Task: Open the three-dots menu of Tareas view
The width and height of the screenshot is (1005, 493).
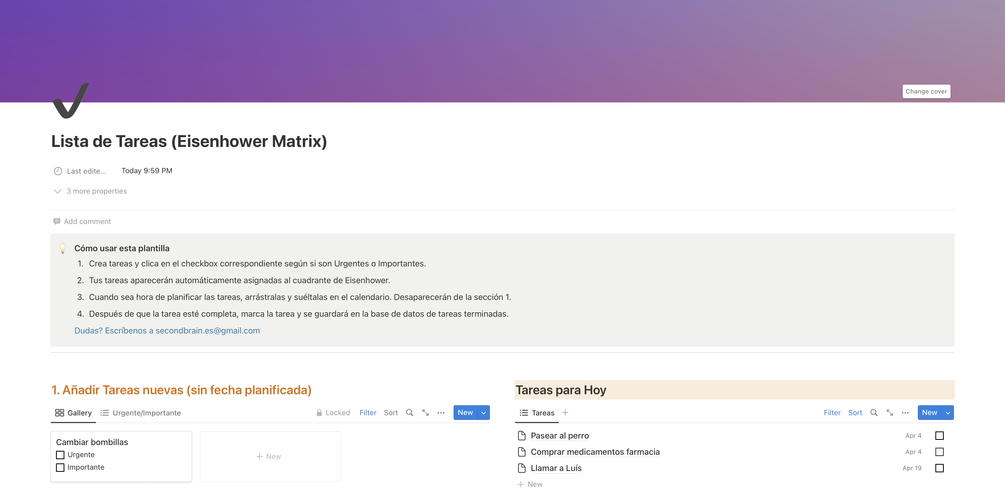Action: point(905,413)
